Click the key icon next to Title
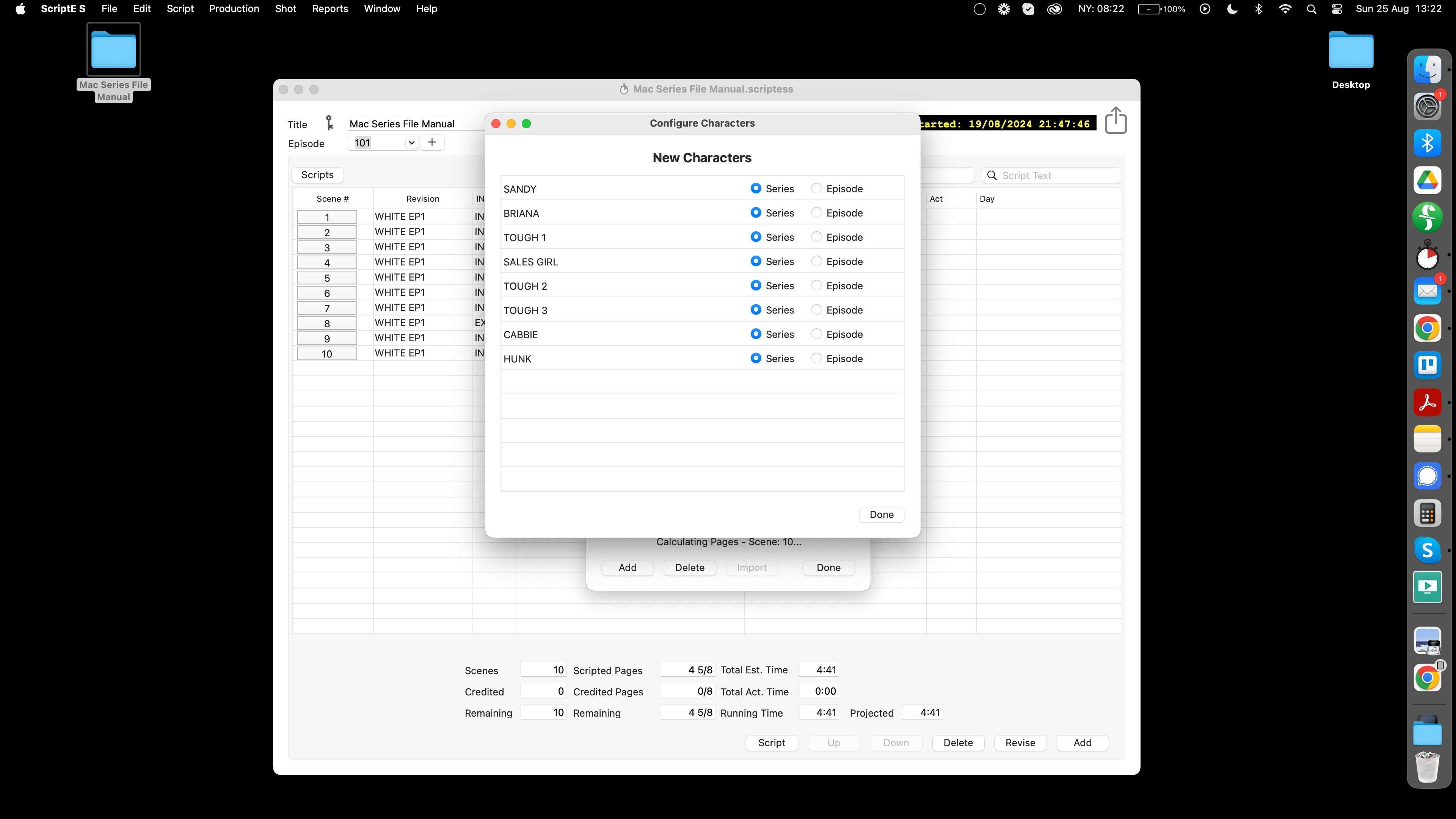 [329, 123]
